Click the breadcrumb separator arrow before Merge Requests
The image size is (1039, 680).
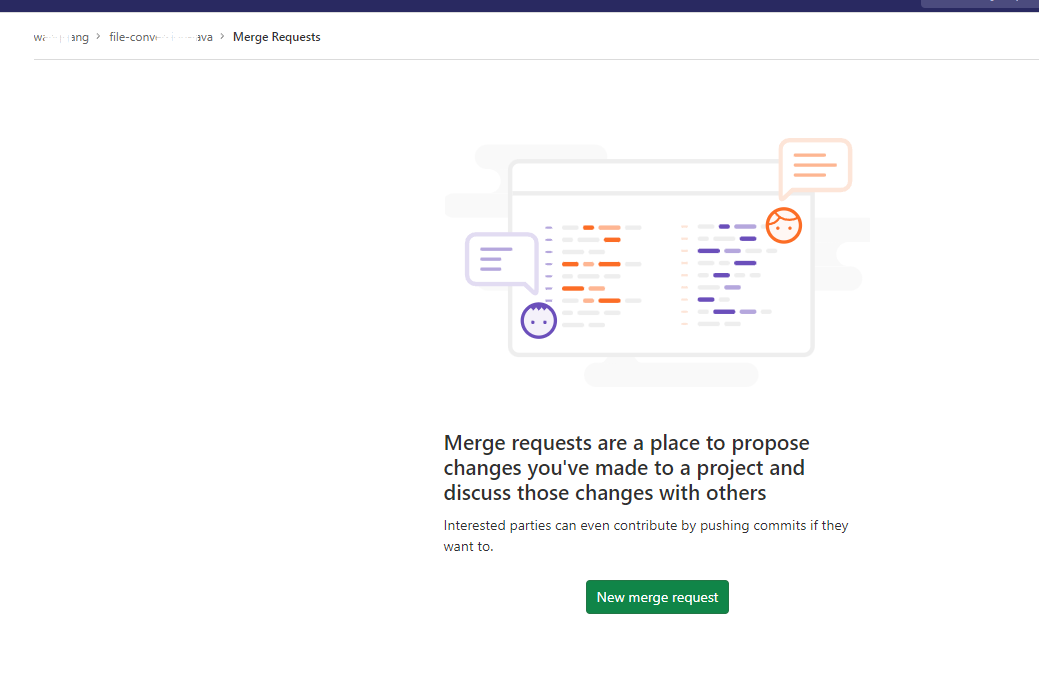click(221, 37)
